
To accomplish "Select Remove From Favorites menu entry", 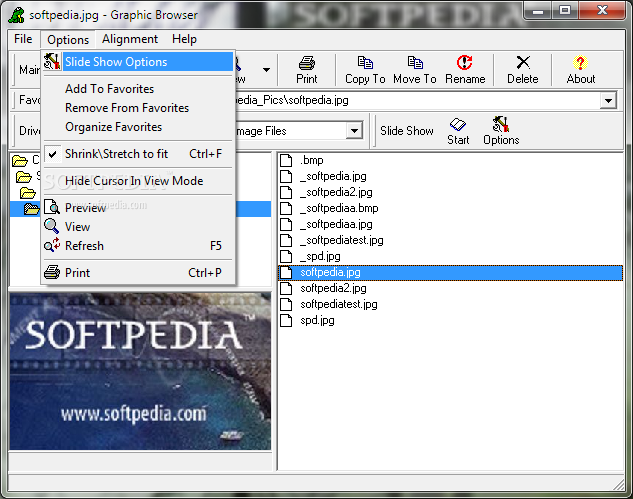I will 127,108.
